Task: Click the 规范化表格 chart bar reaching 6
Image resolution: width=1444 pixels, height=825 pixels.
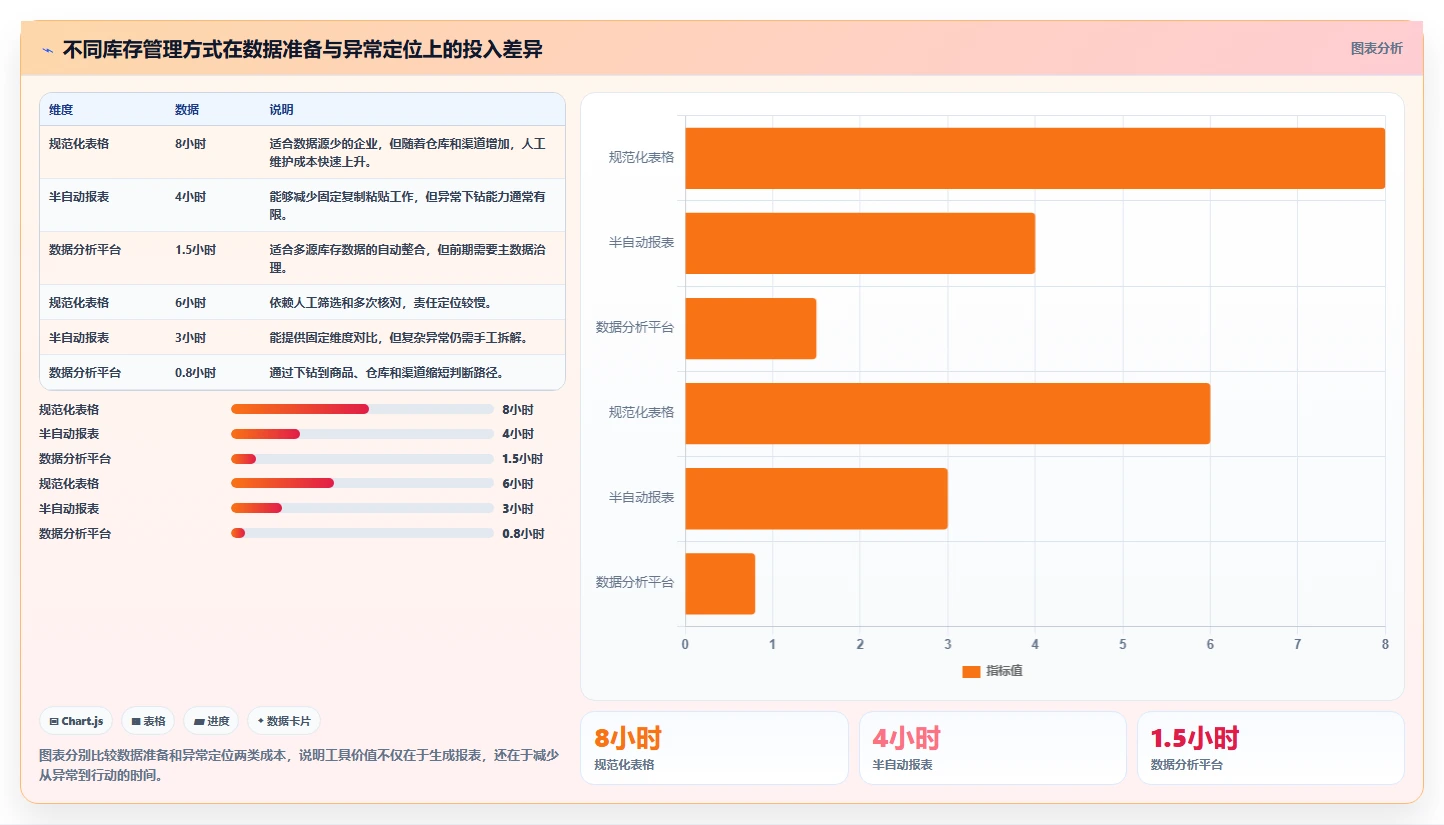Action: [x=947, y=413]
